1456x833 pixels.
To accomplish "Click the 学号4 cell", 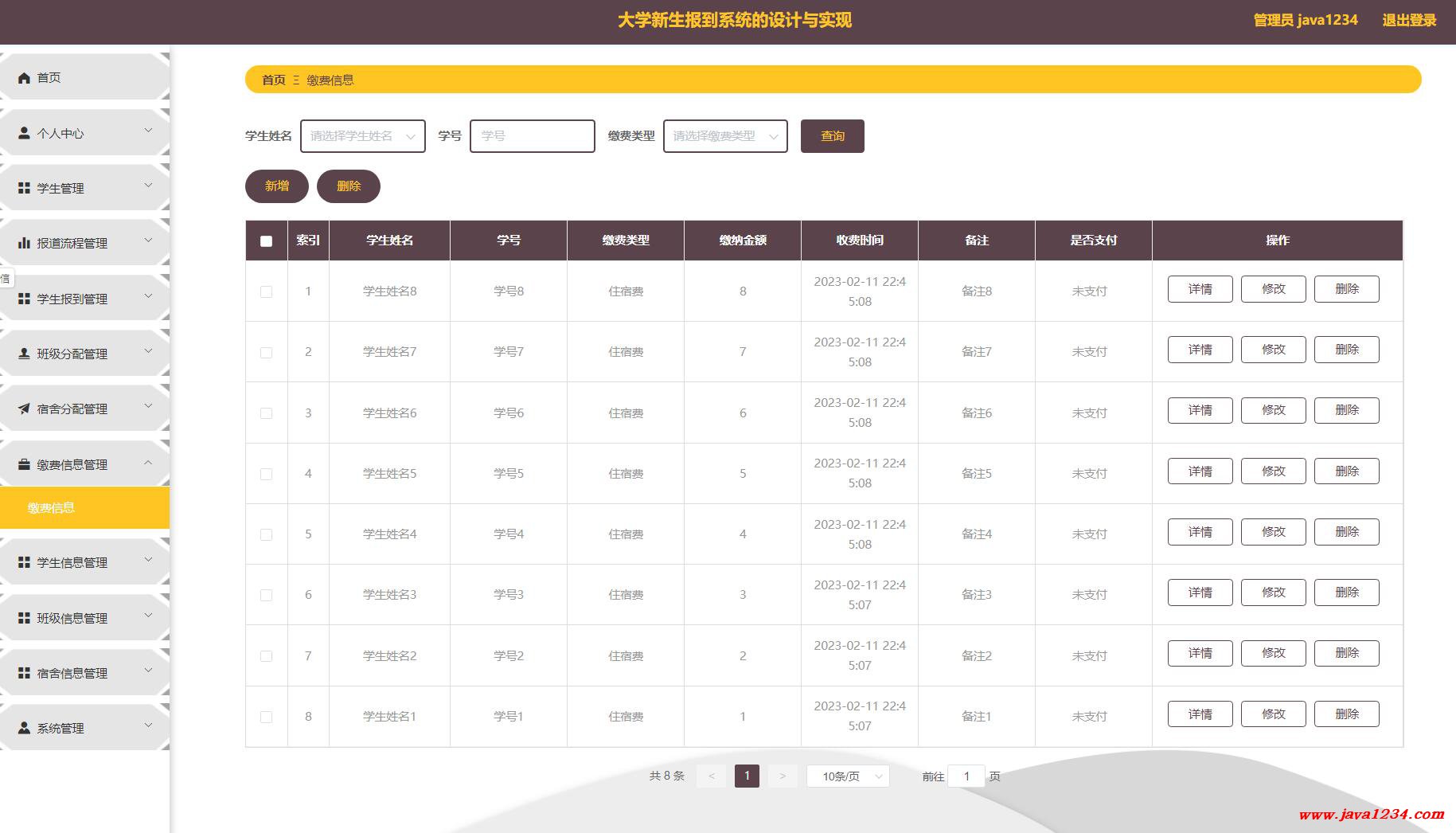I will pyautogui.click(x=509, y=534).
